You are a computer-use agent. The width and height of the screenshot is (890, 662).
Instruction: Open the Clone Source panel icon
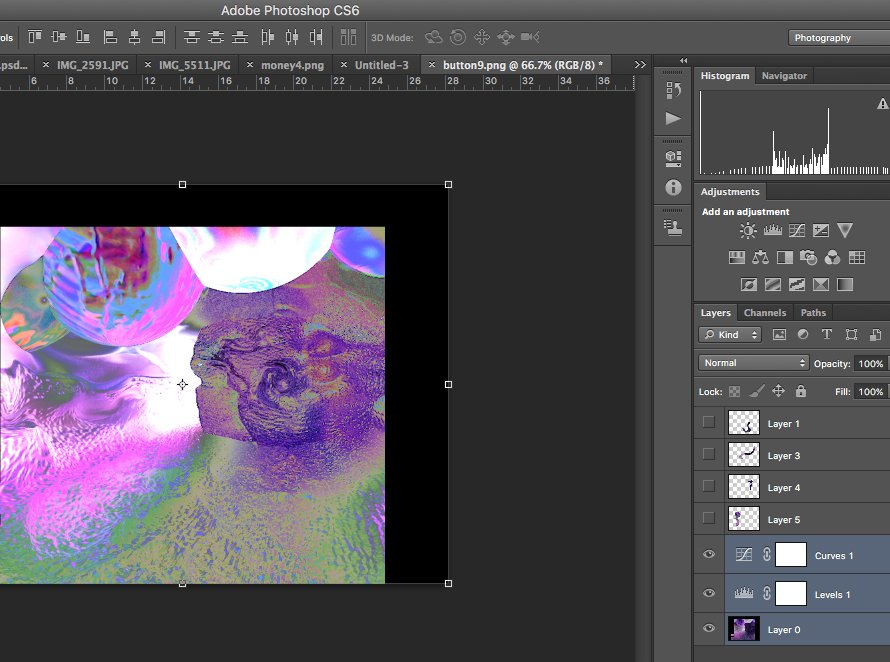(673, 228)
